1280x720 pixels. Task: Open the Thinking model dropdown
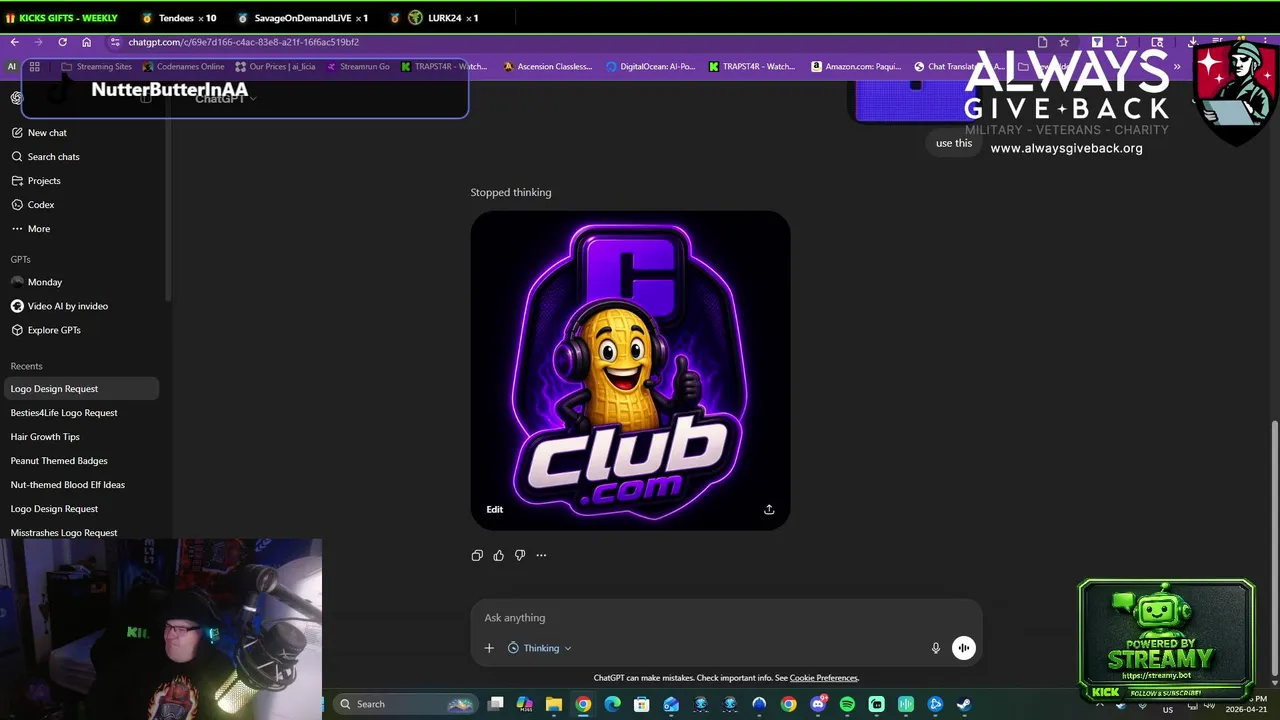(x=540, y=648)
